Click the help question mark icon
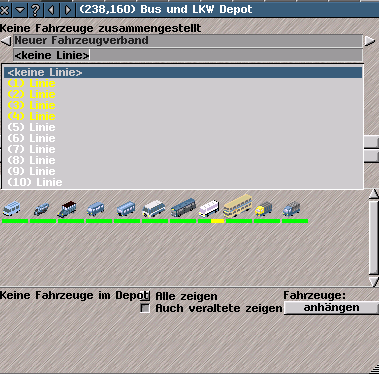Viewport: 379px width, 374px height. tap(36, 10)
